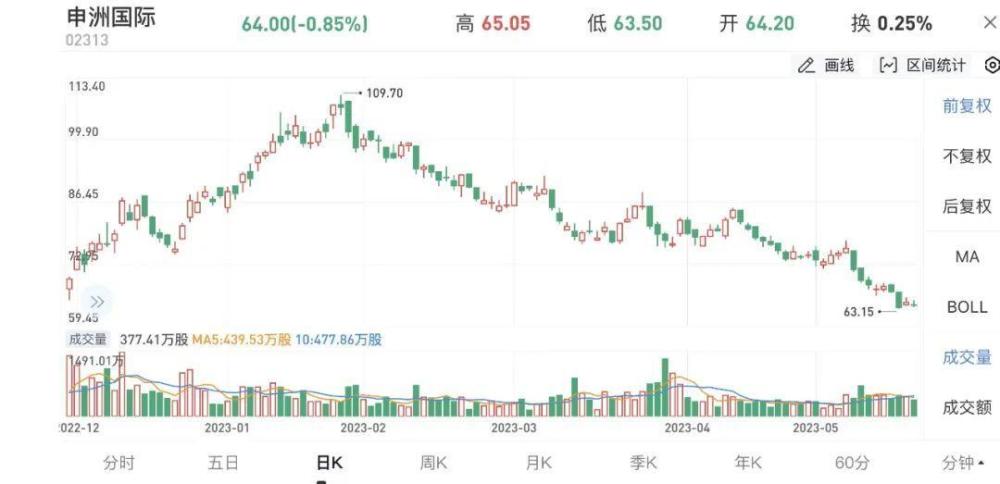Toggle the BOLL indicator
1000x484 pixels.
tap(967, 307)
